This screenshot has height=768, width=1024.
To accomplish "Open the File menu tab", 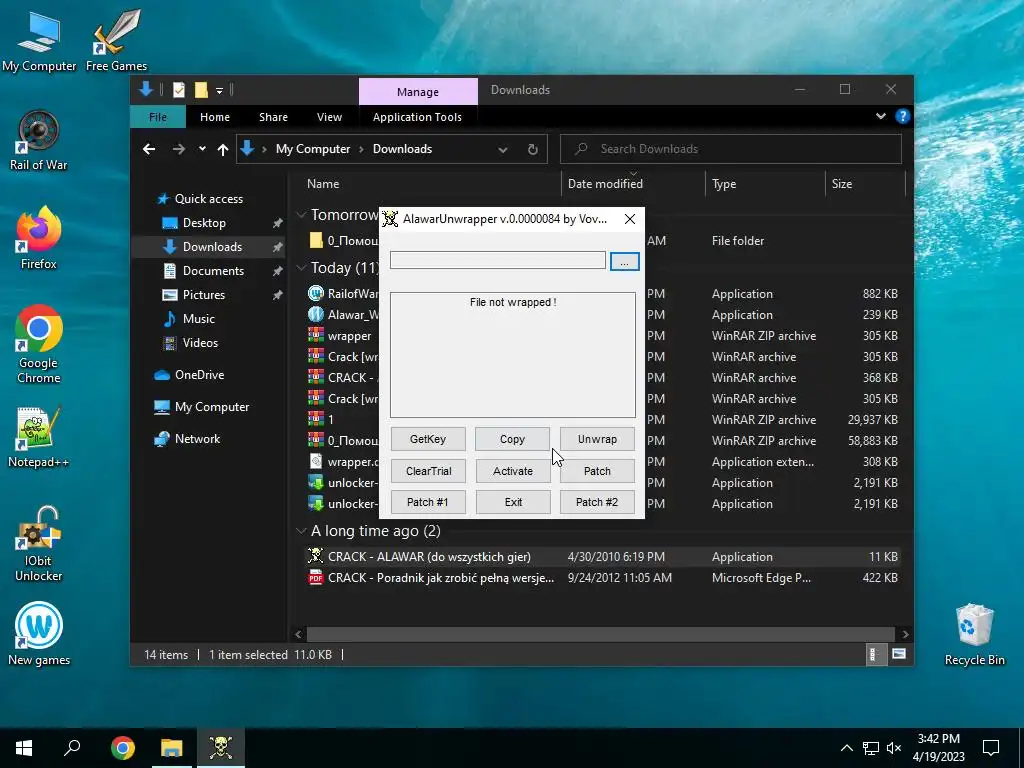I will coord(158,117).
